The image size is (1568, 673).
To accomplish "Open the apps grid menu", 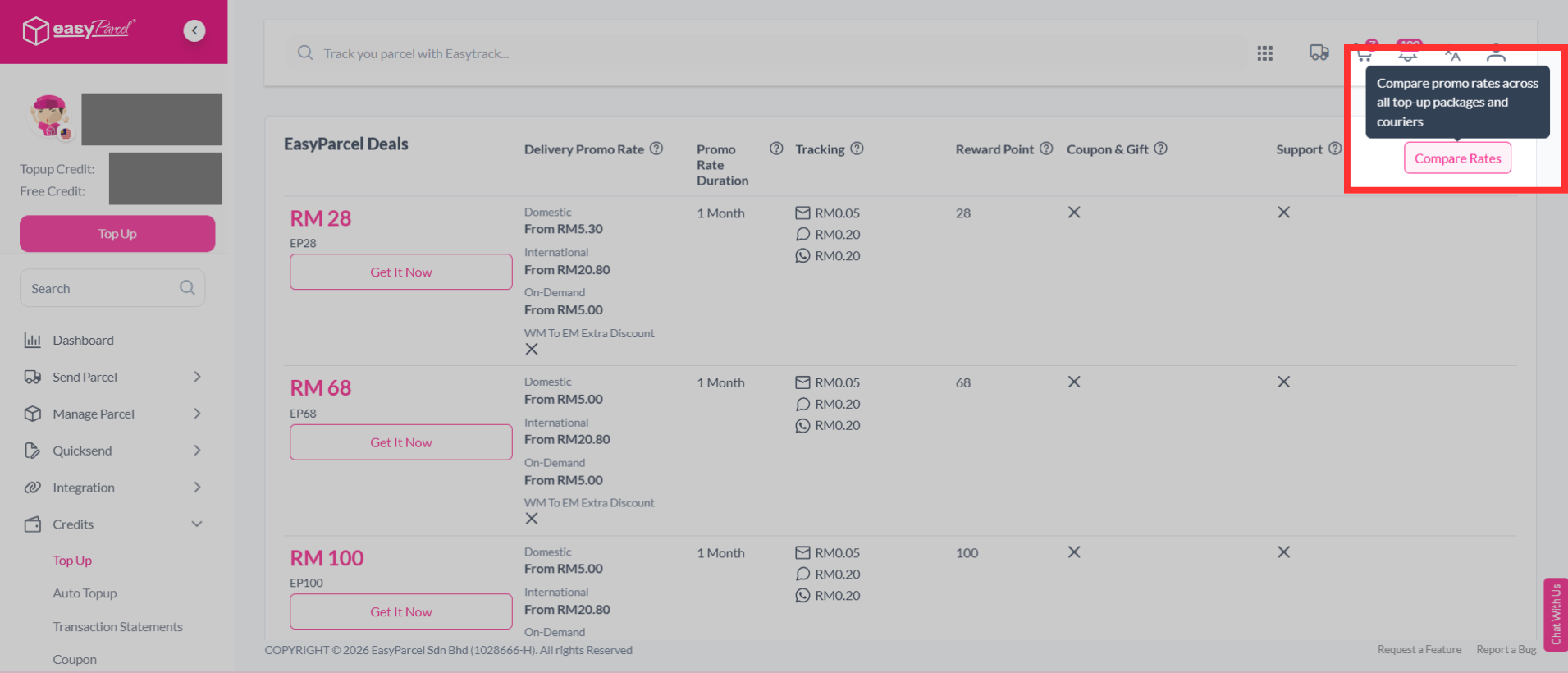I will [1264, 53].
